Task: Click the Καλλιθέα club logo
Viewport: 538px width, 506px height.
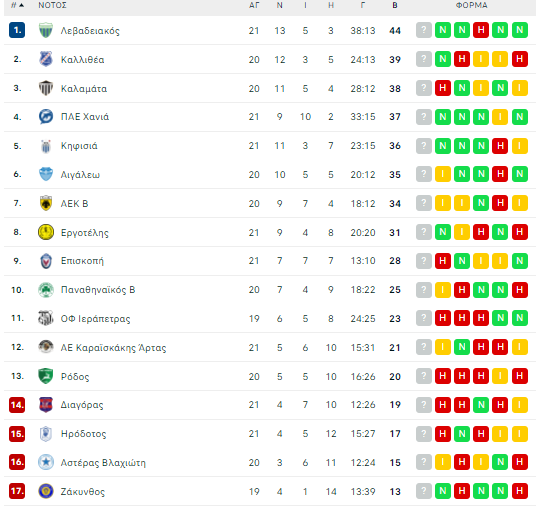Action: (46, 59)
